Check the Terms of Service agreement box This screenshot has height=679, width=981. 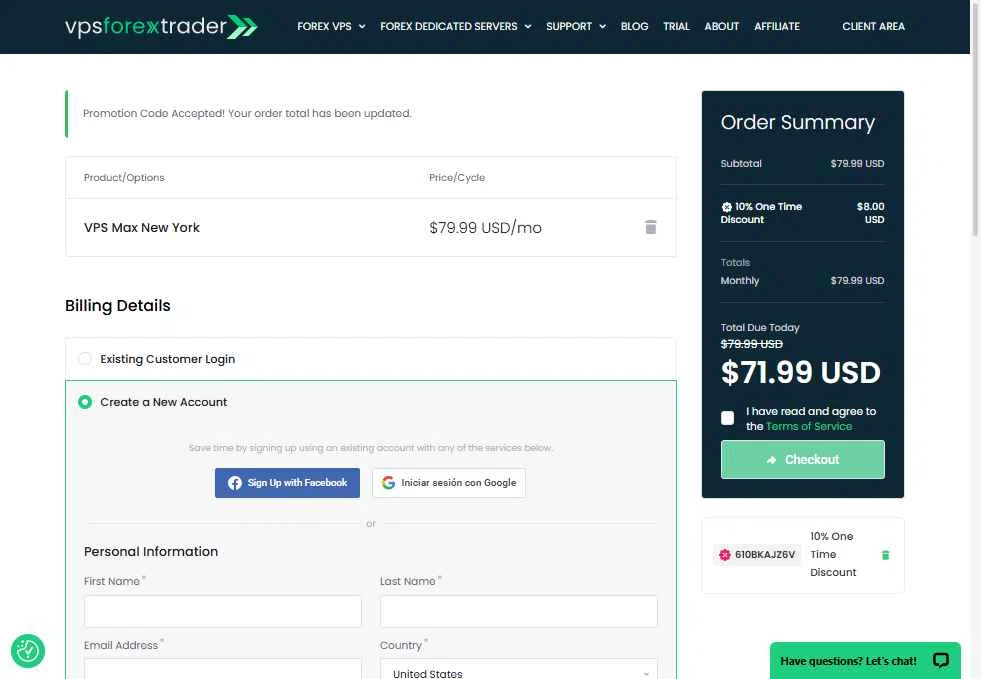(x=727, y=418)
